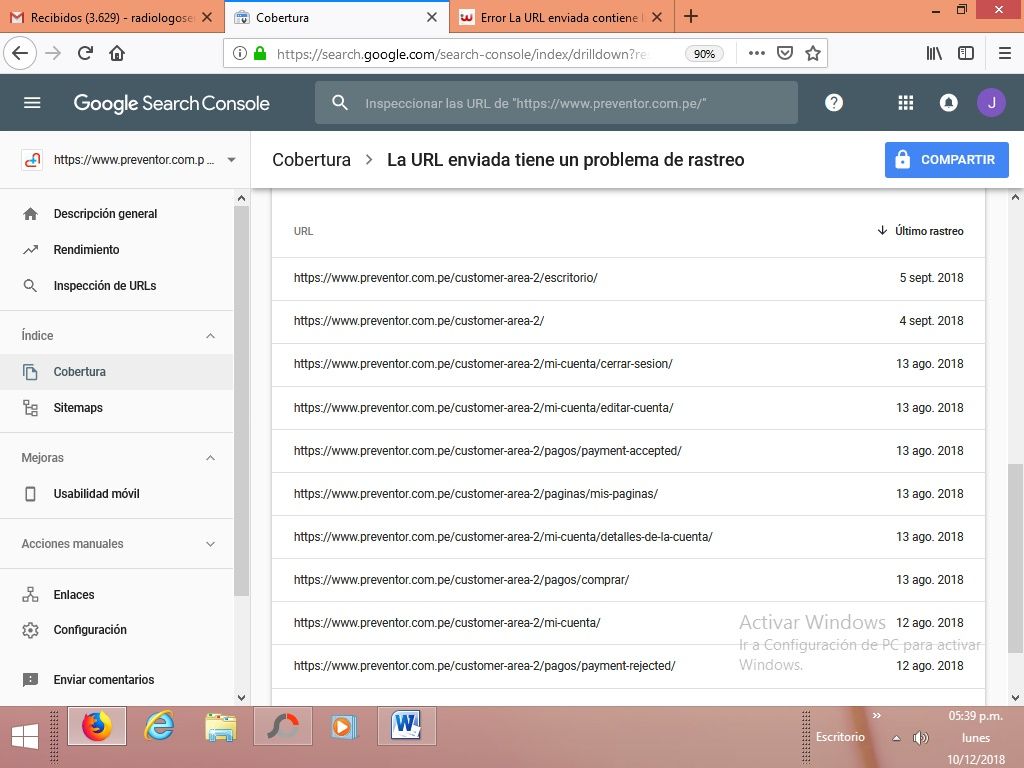The height and width of the screenshot is (768, 1024).
Task: Click the COMPARTIR button
Action: 946,159
